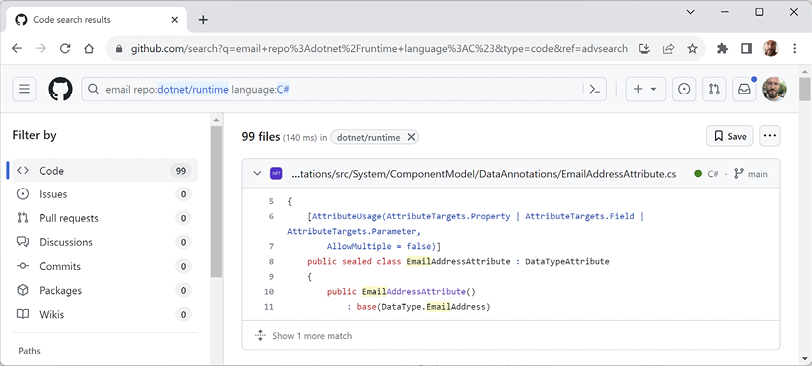Open the Chrome three-dot menu
Screen dimensions: 812x366
pos(795,49)
